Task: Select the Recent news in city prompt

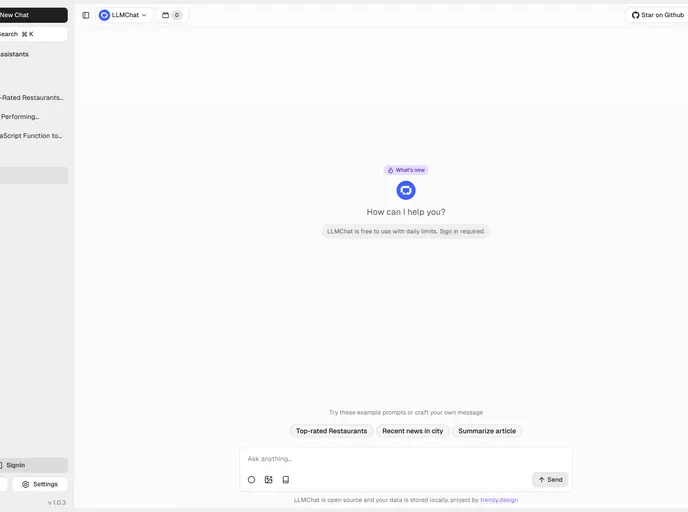Action: [412, 431]
